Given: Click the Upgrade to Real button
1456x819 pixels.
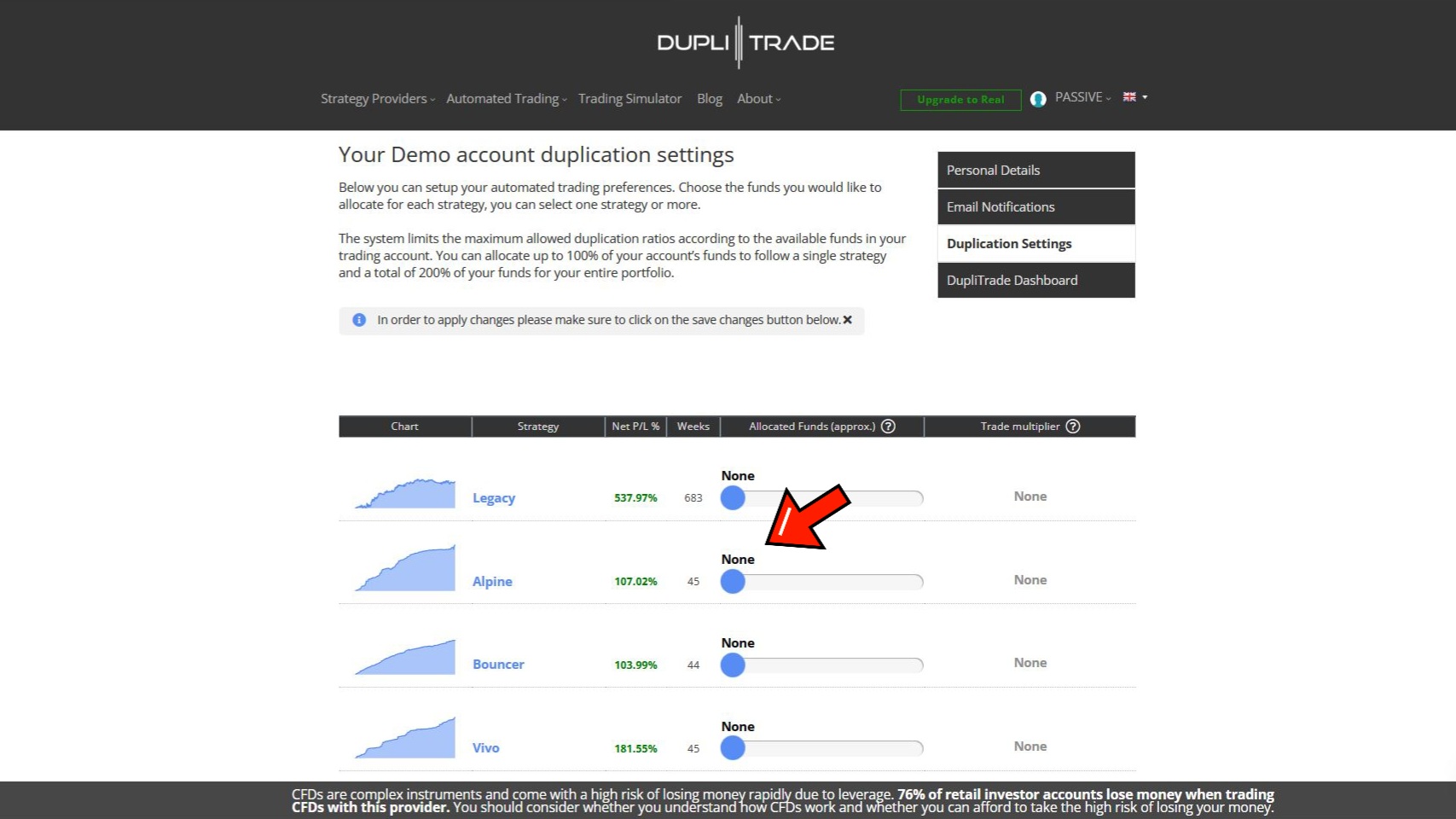Looking at the screenshot, I should [x=960, y=100].
